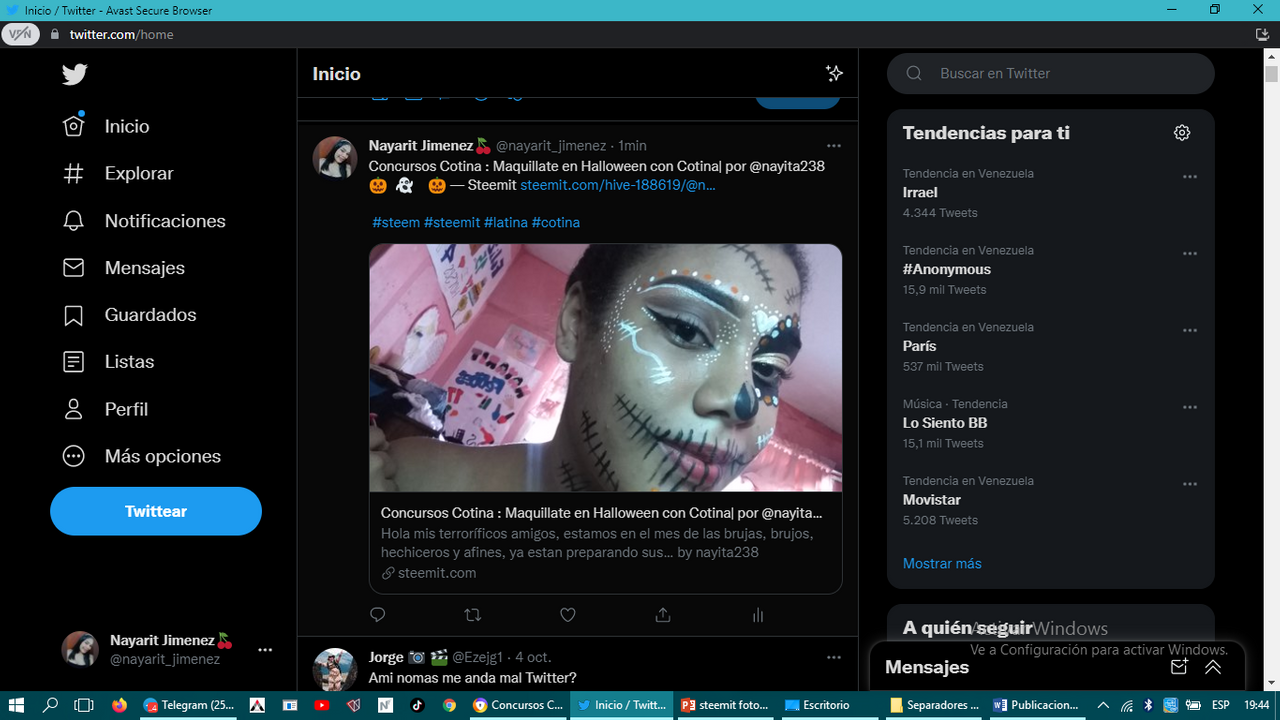Open Windows taskbar search
The width and height of the screenshot is (1280, 720).
pyautogui.click(x=50, y=705)
